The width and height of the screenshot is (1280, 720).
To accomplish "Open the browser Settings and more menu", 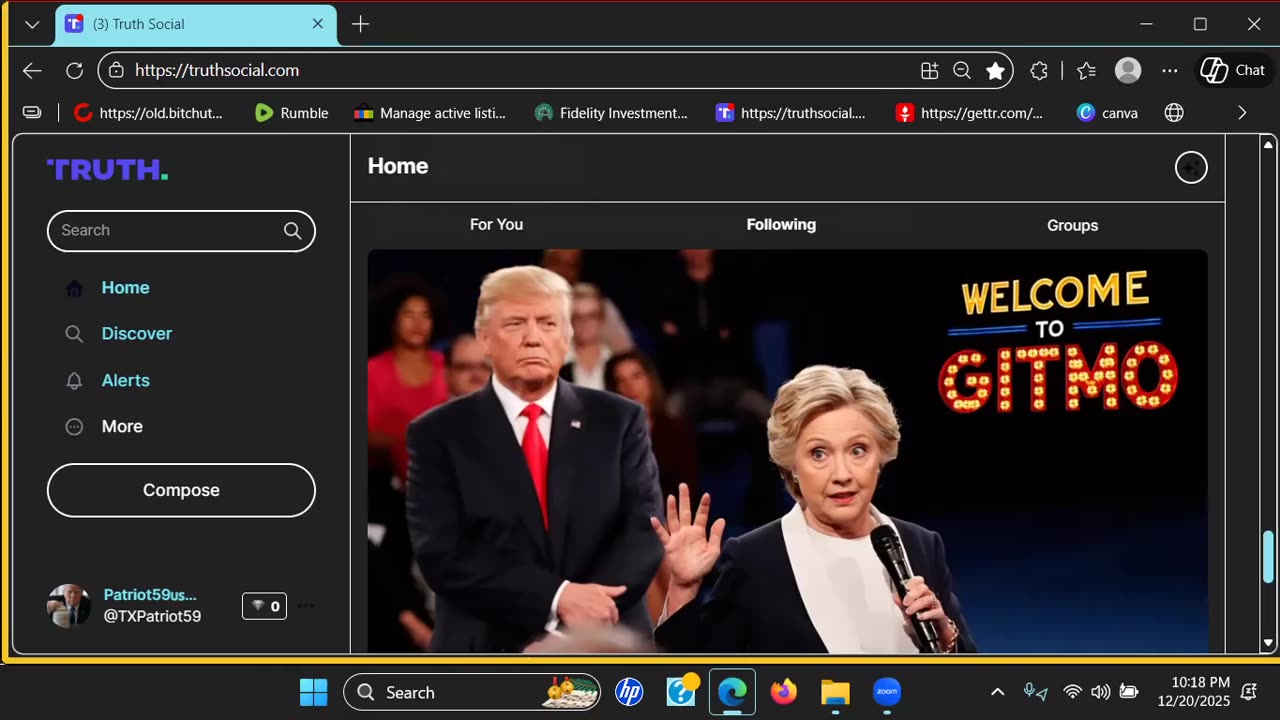I will pos(1170,70).
